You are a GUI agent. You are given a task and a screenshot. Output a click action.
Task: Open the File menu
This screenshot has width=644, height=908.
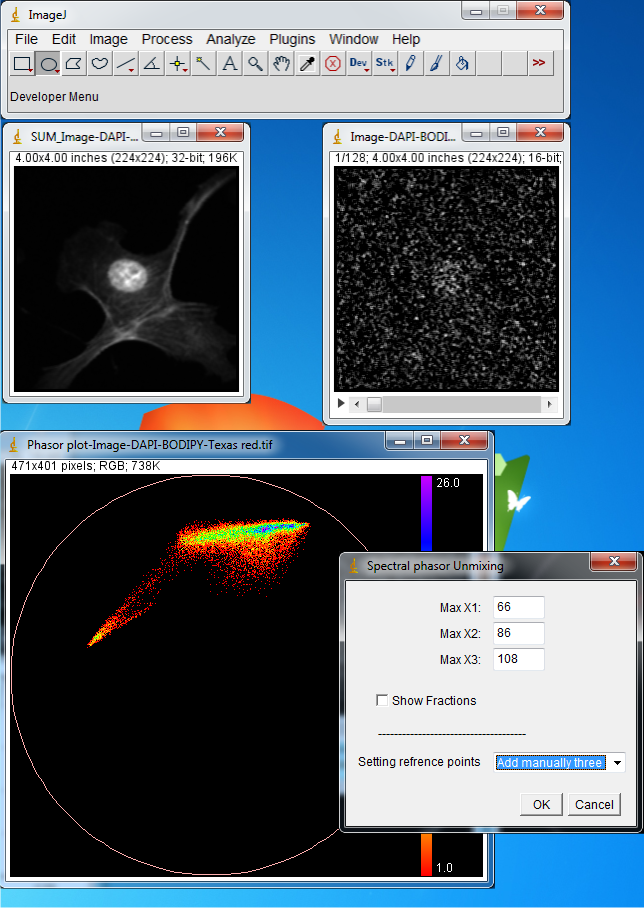(27, 39)
